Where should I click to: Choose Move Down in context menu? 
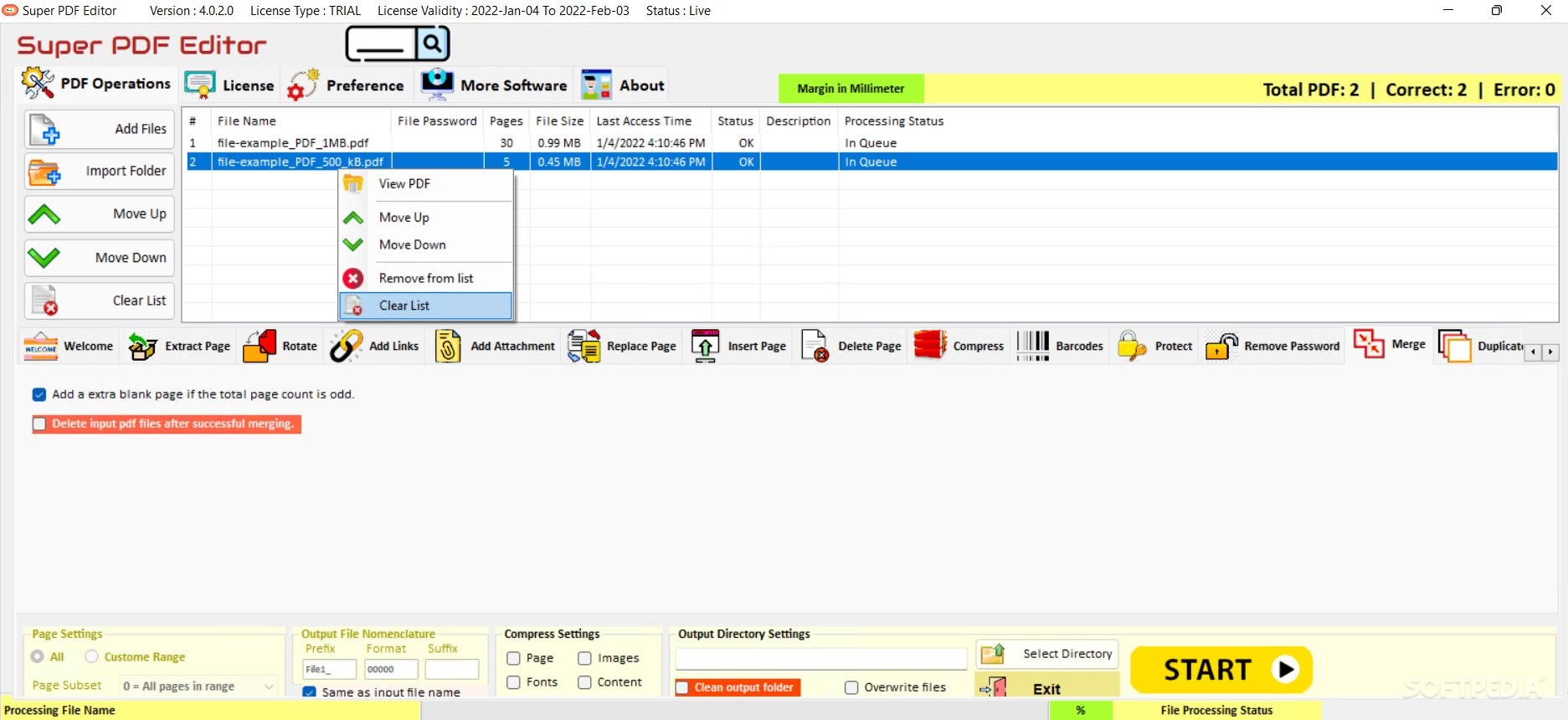(425, 245)
